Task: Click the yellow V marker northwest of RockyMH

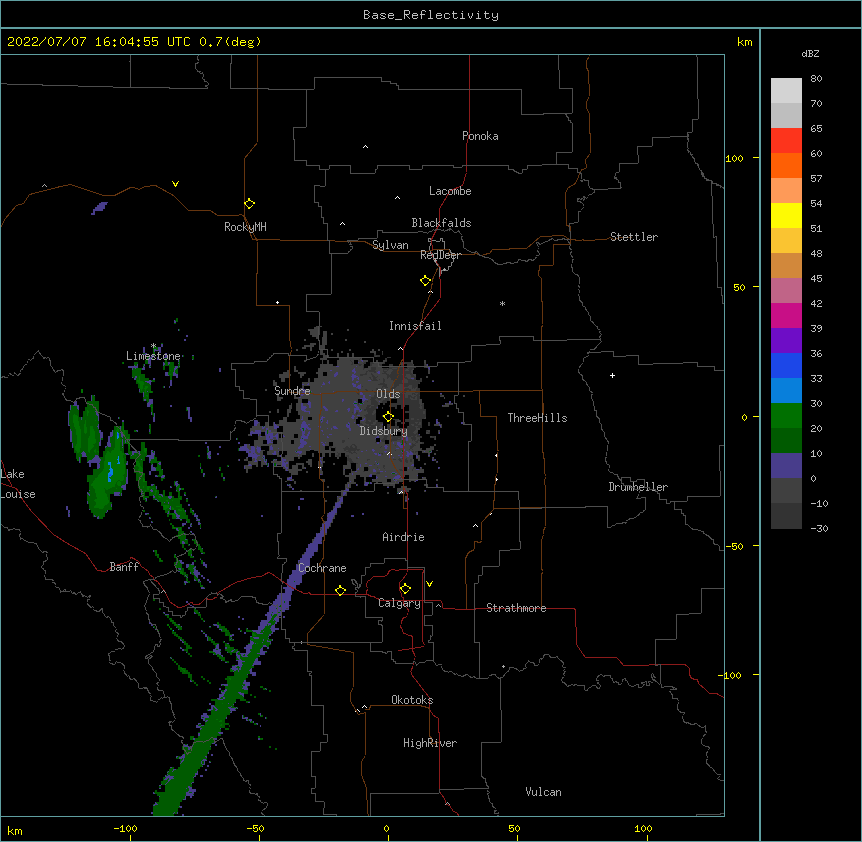Action: [x=175, y=184]
